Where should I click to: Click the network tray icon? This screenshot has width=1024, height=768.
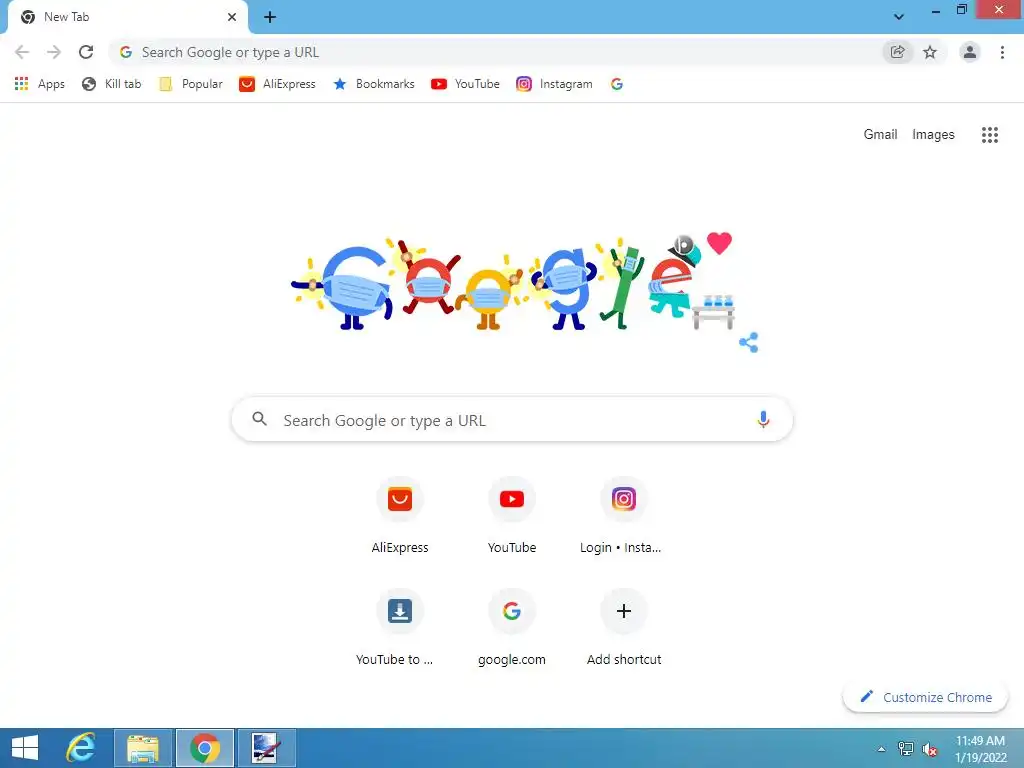[906, 749]
